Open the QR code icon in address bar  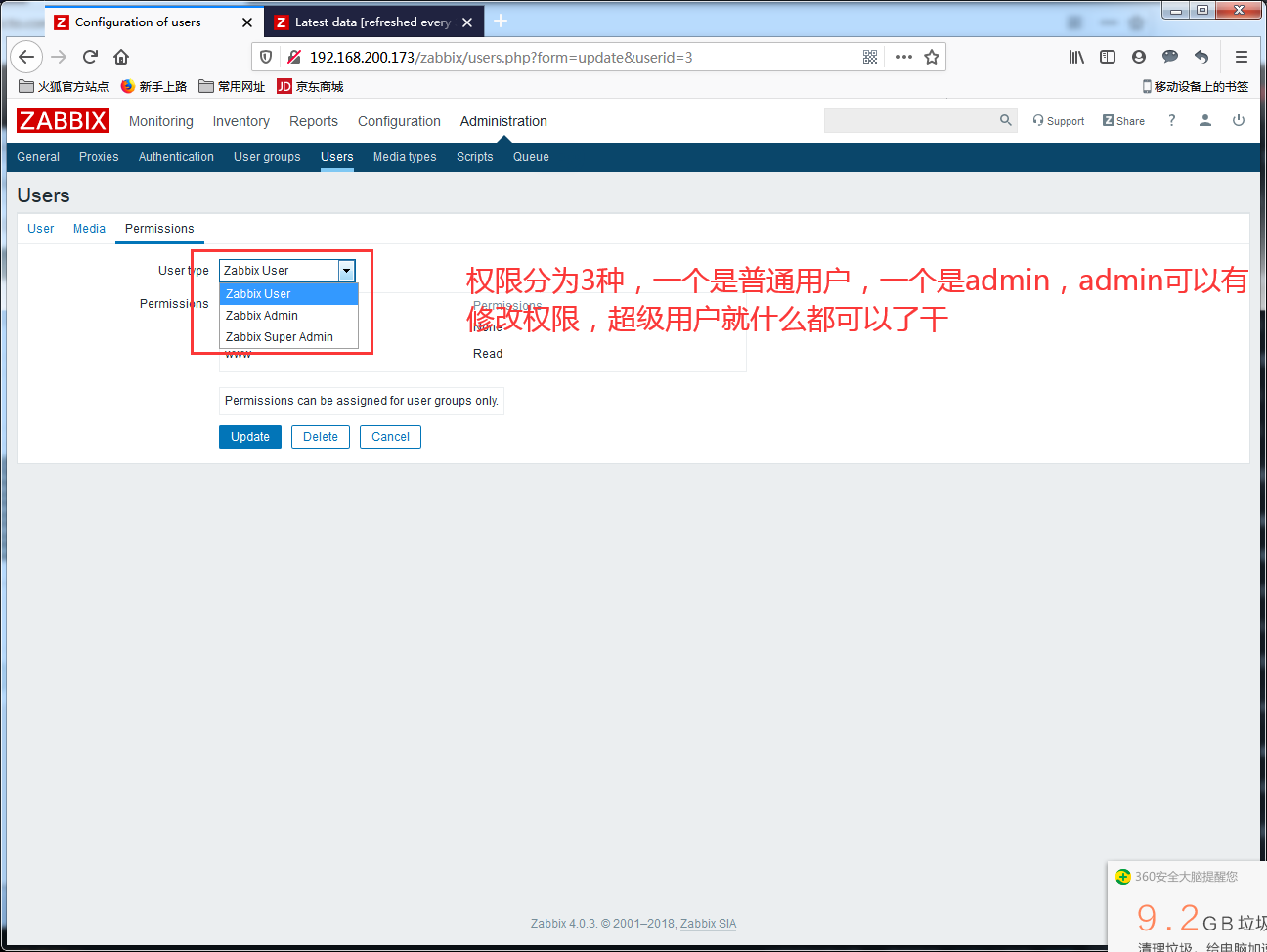870,57
